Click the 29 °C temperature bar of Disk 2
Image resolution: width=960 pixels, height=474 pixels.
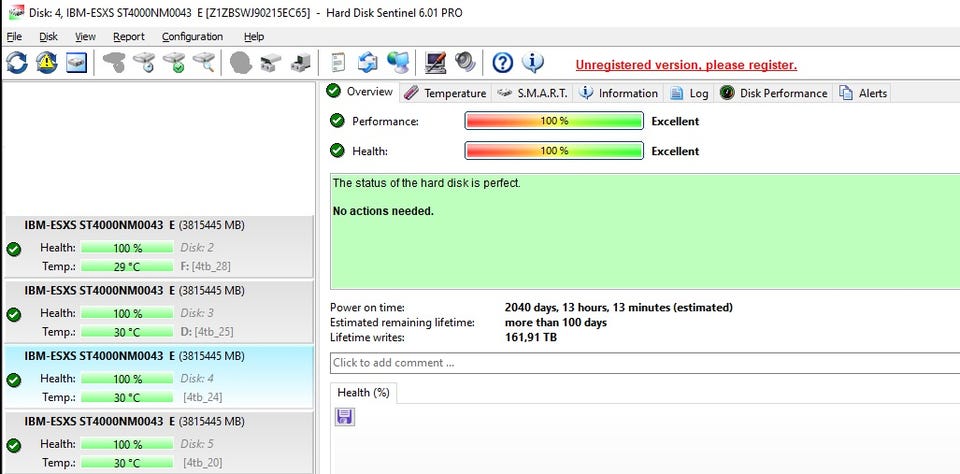(127, 266)
